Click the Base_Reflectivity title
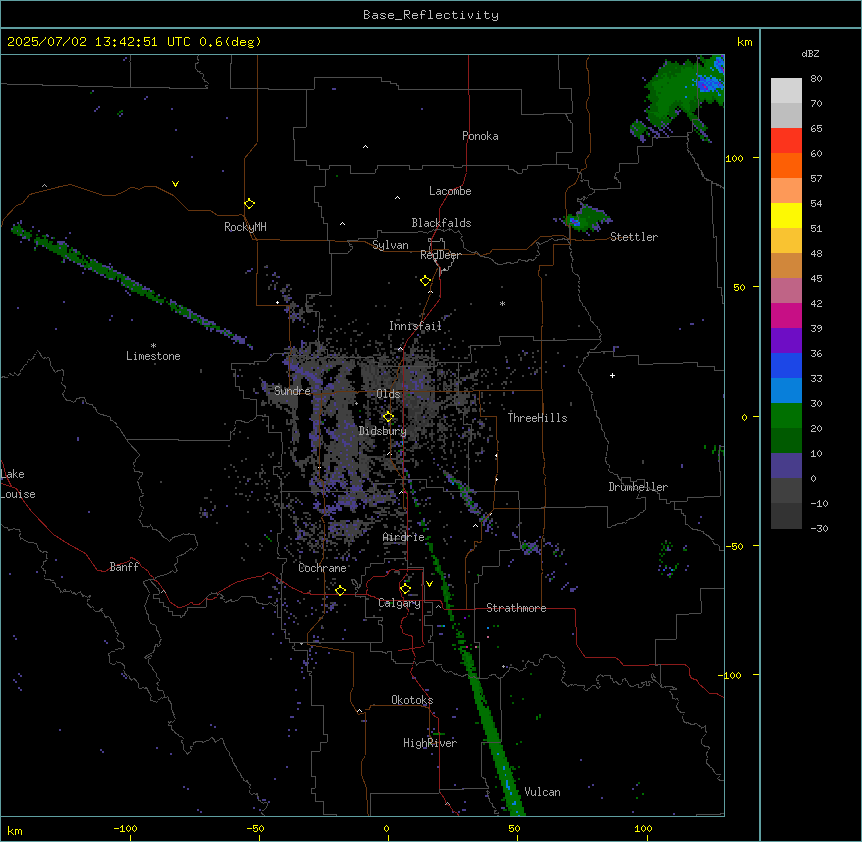The height and width of the screenshot is (842, 862). point(431,15)
